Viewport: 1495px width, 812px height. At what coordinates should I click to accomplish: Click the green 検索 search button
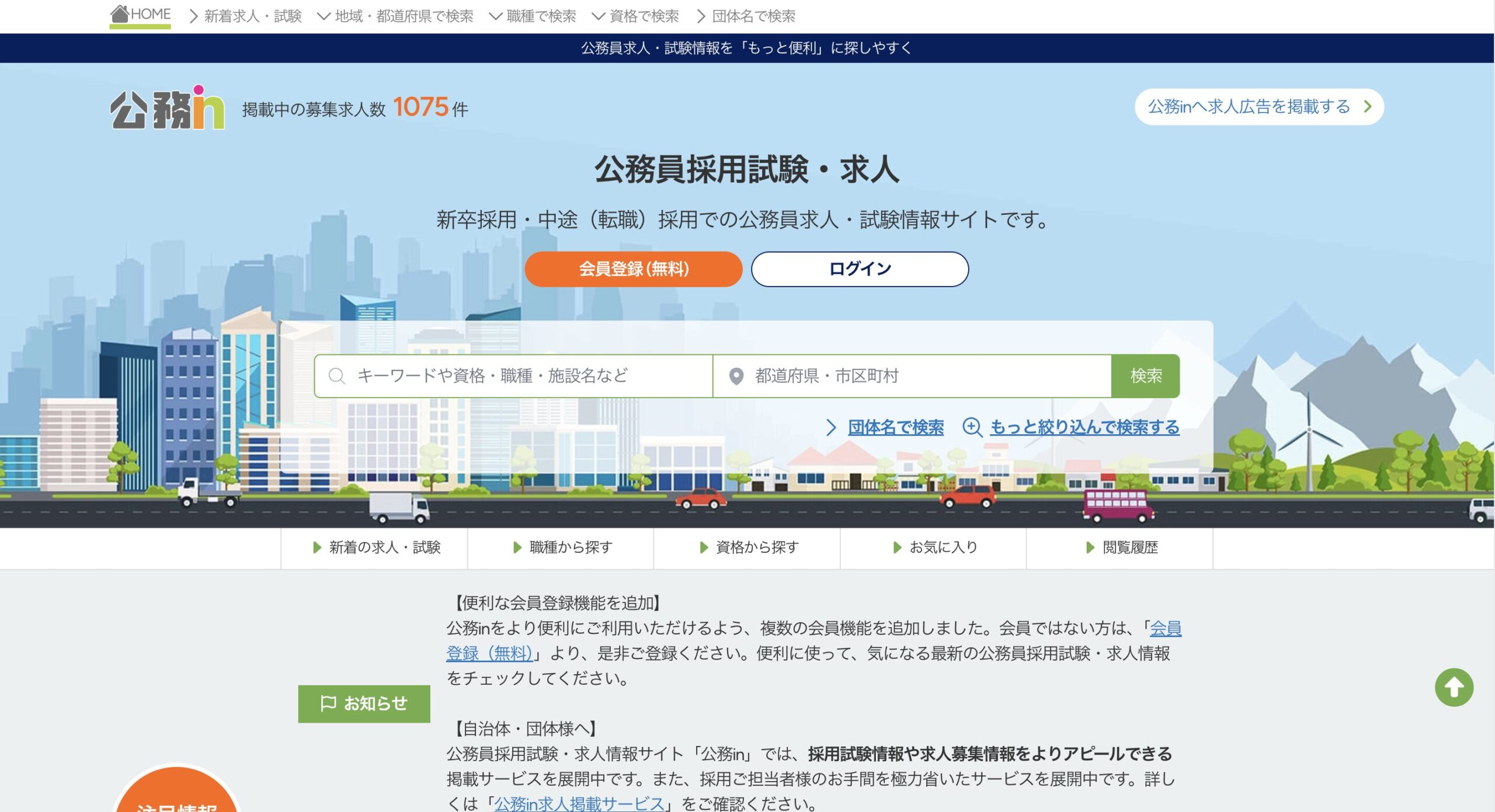(x=1145, y=376)
